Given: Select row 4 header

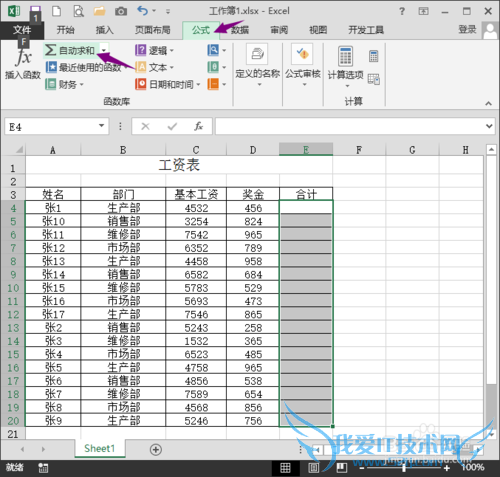Looking at the screenshot, I should (13, 208).
